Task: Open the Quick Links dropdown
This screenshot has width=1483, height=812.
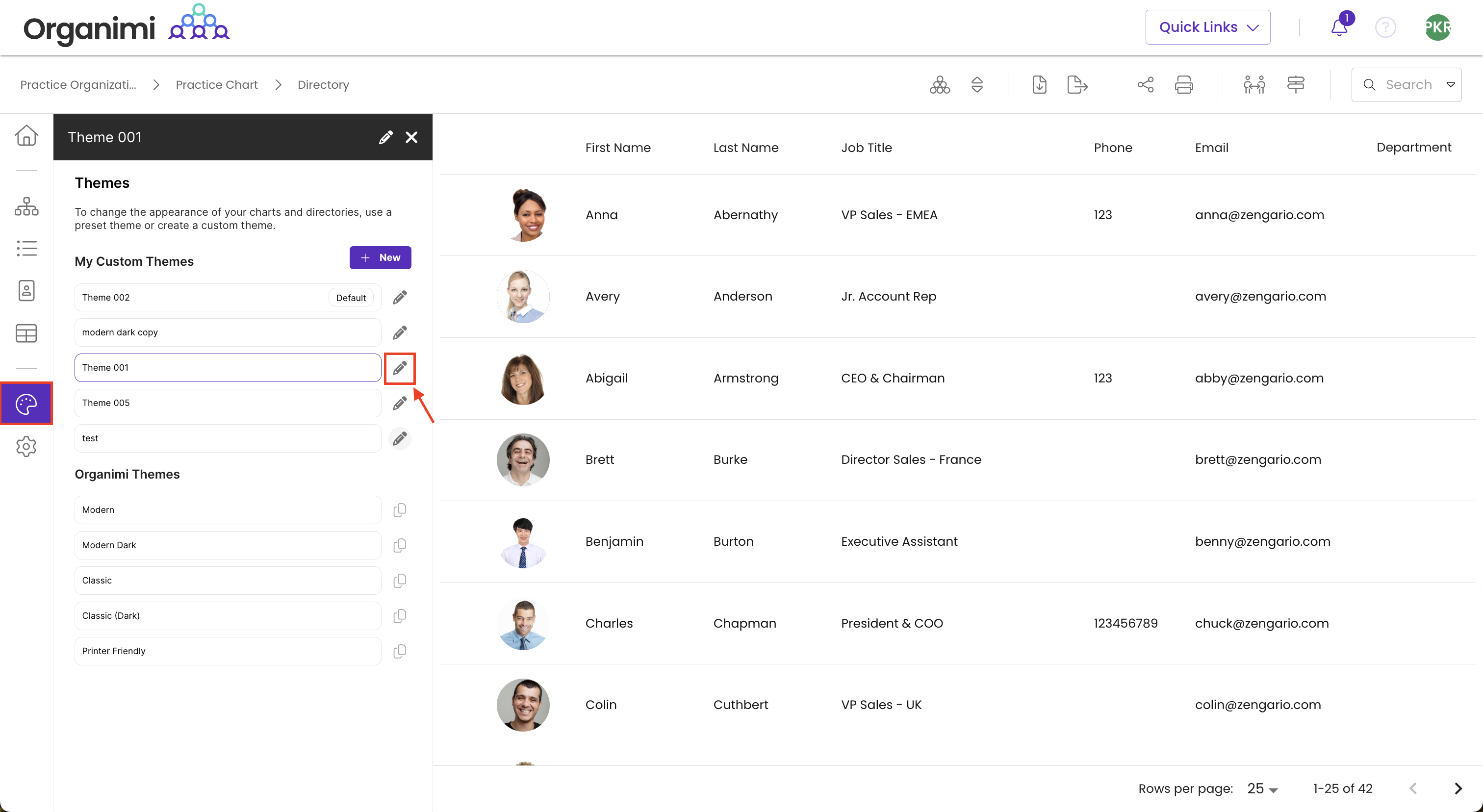Action: coord(1208,27)
